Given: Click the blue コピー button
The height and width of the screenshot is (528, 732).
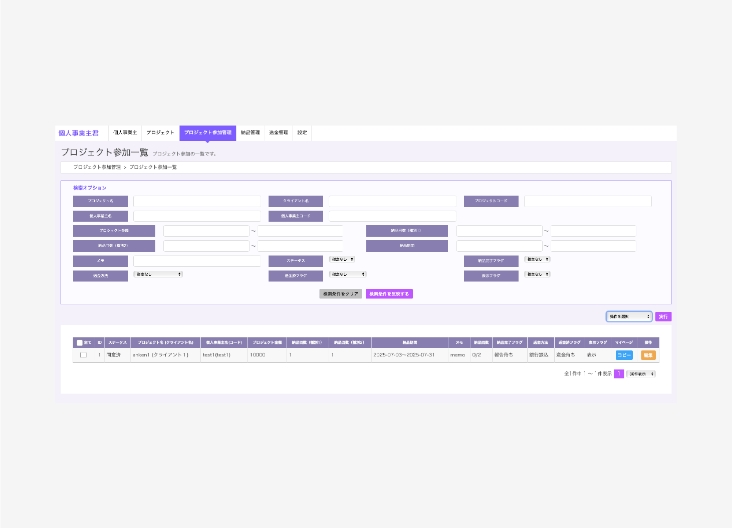Looking at the screenshot, I should tap(624, 355).
